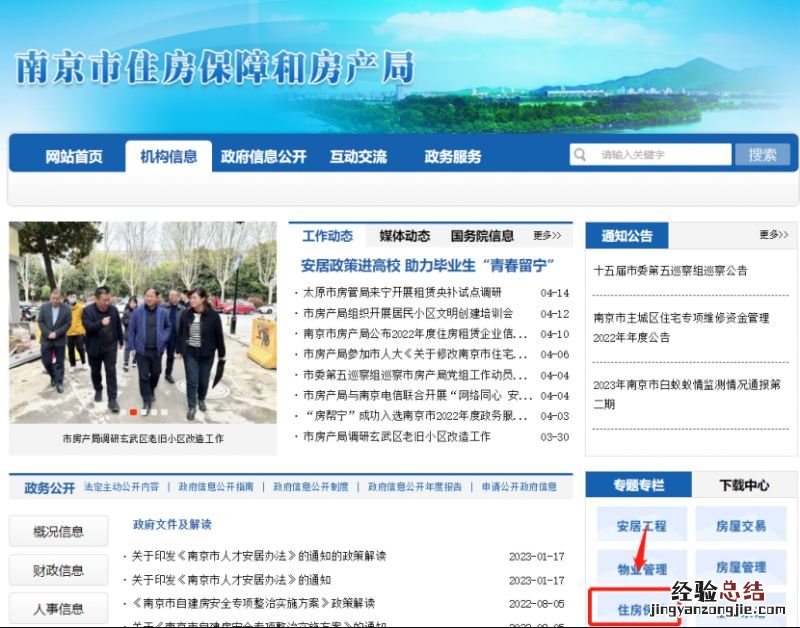Open the 房屋交易 special topic tile
This screenshot has width=800, height=628.
(x=741, y=526)
